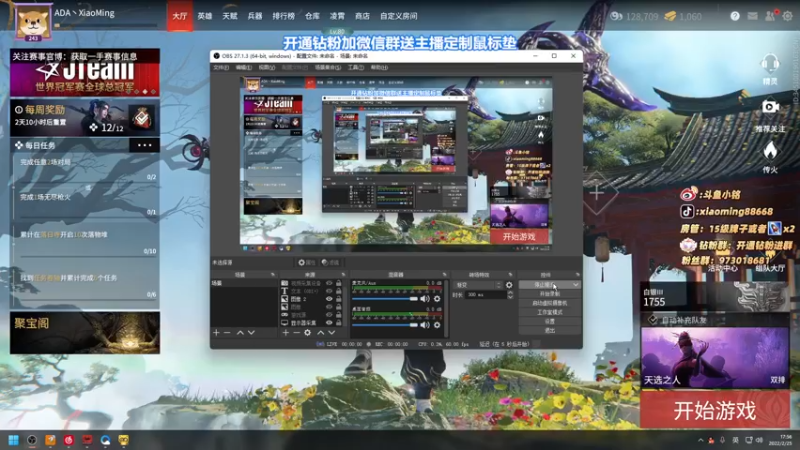Select the 天选之人 game mode card
The image size is (800, 450).
(715, 358)
